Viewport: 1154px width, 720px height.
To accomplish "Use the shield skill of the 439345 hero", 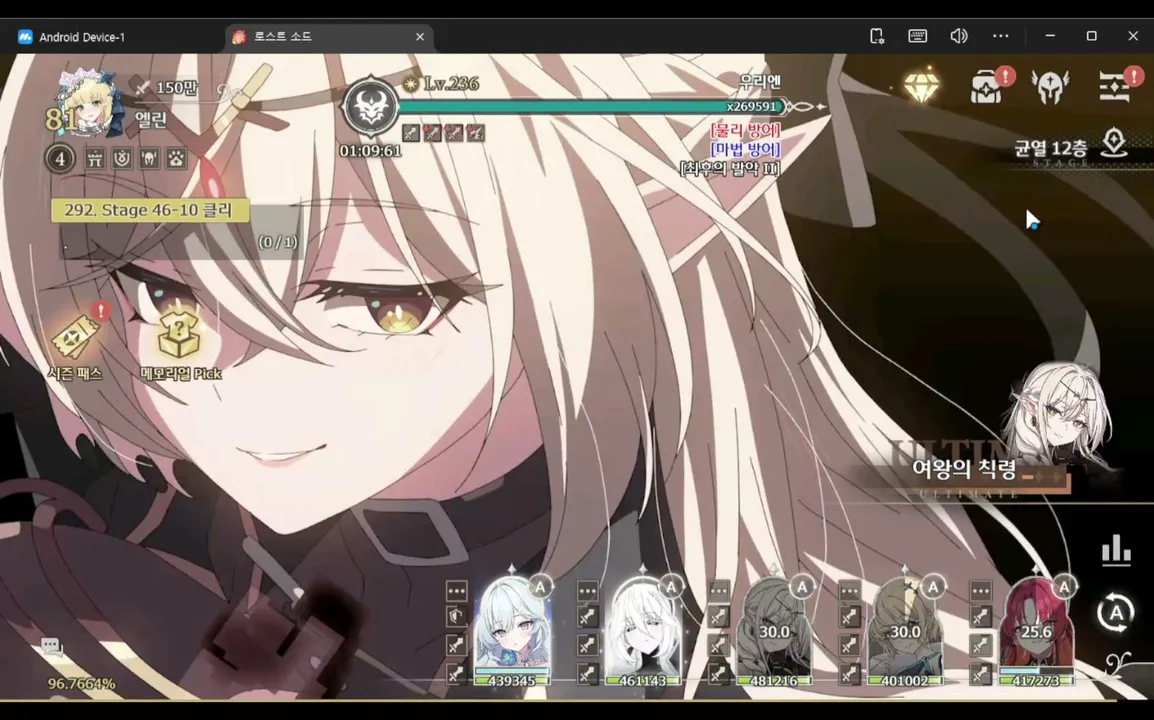I will click(456, 617).
